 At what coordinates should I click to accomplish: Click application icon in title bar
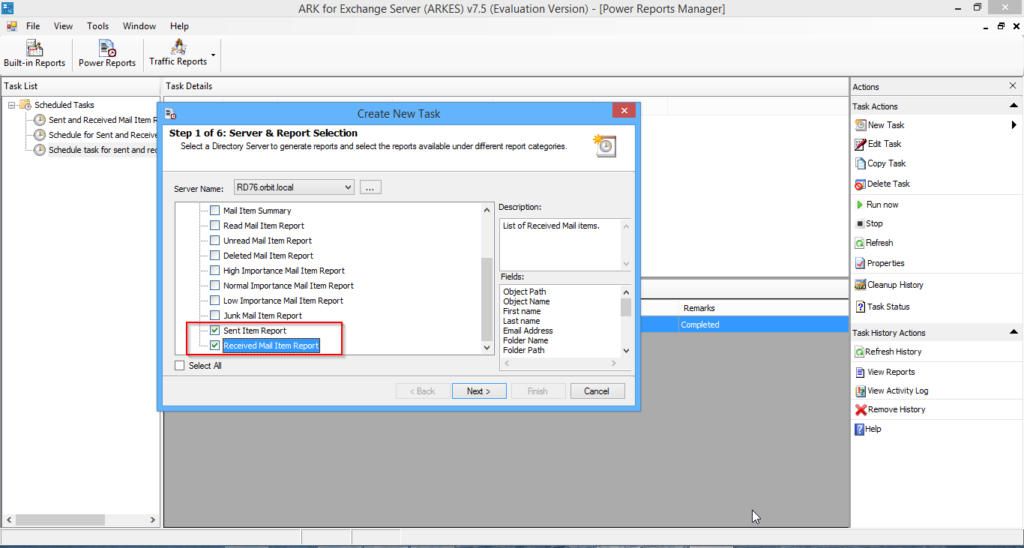click(x=7, y=8)
